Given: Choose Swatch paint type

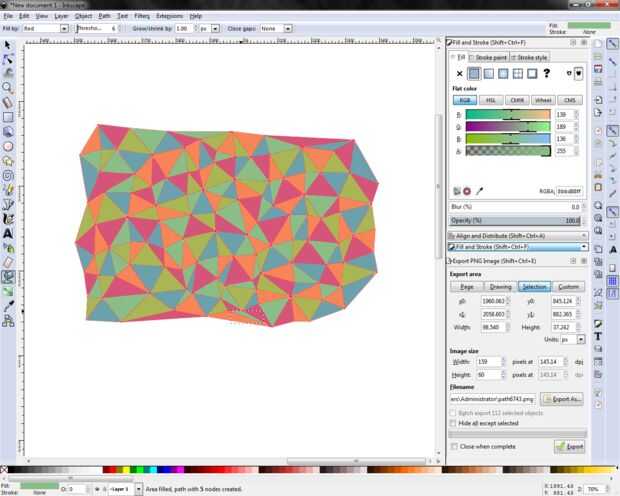Looking at the screenshot, I should click(532, 74).
